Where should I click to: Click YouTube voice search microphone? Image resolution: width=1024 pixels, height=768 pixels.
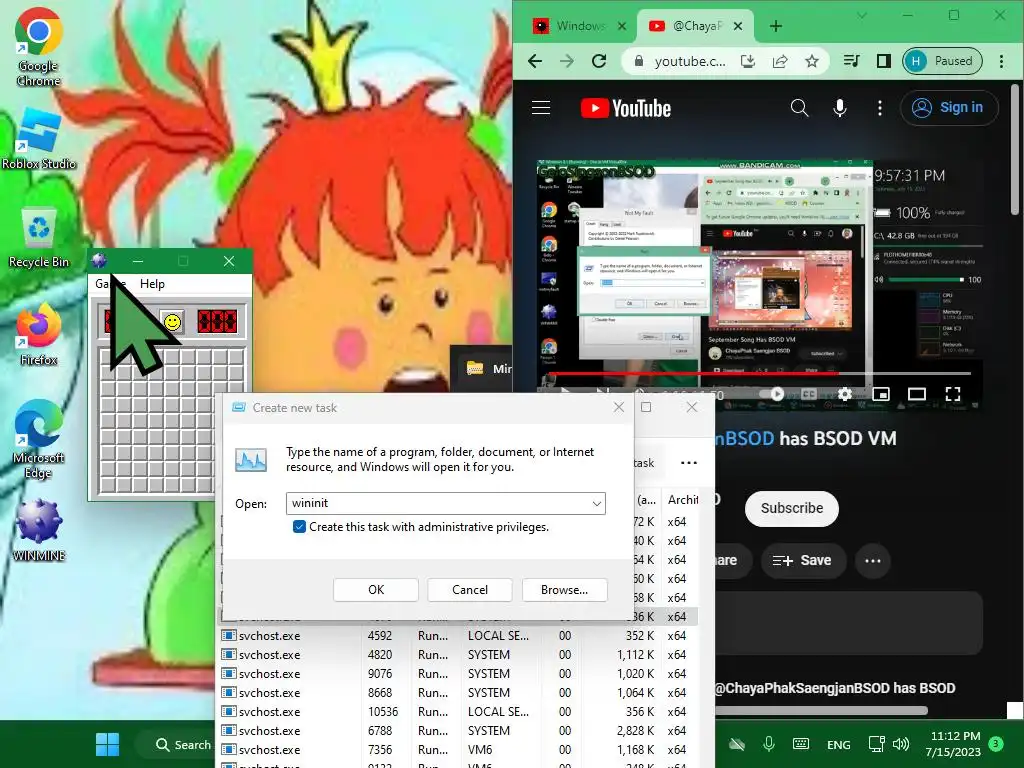point(840,108)
